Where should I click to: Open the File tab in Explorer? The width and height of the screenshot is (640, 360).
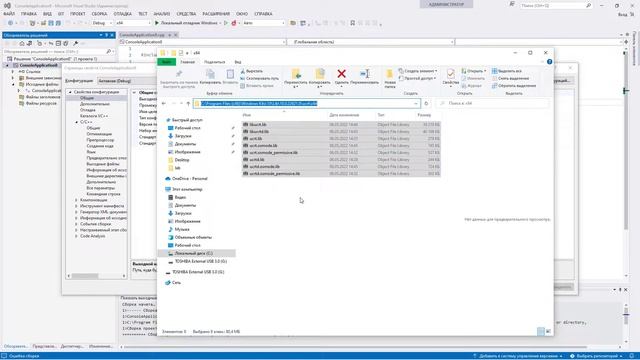click(x=167, y=62)
